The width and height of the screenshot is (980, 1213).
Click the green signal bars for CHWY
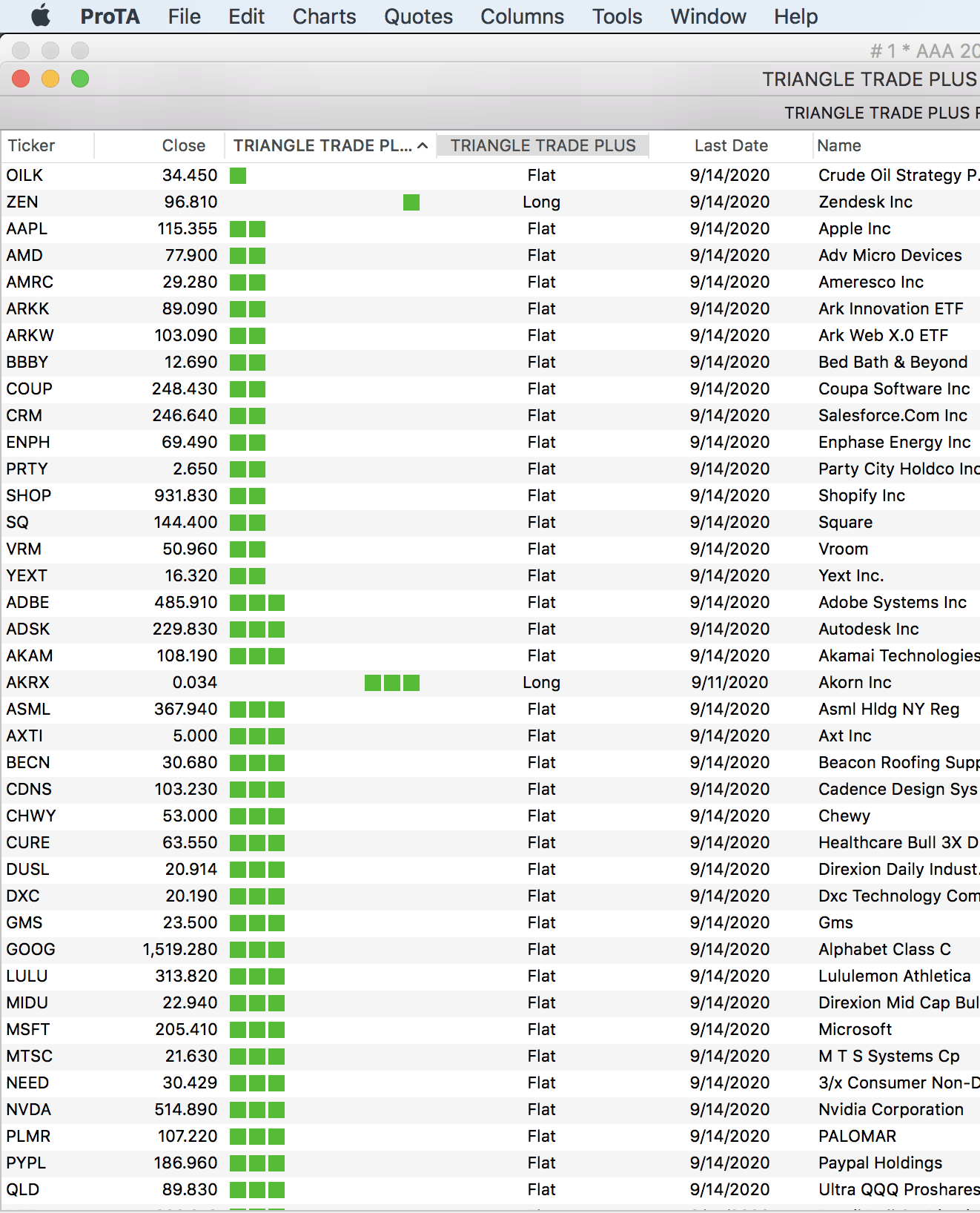[x=257, y=816]
